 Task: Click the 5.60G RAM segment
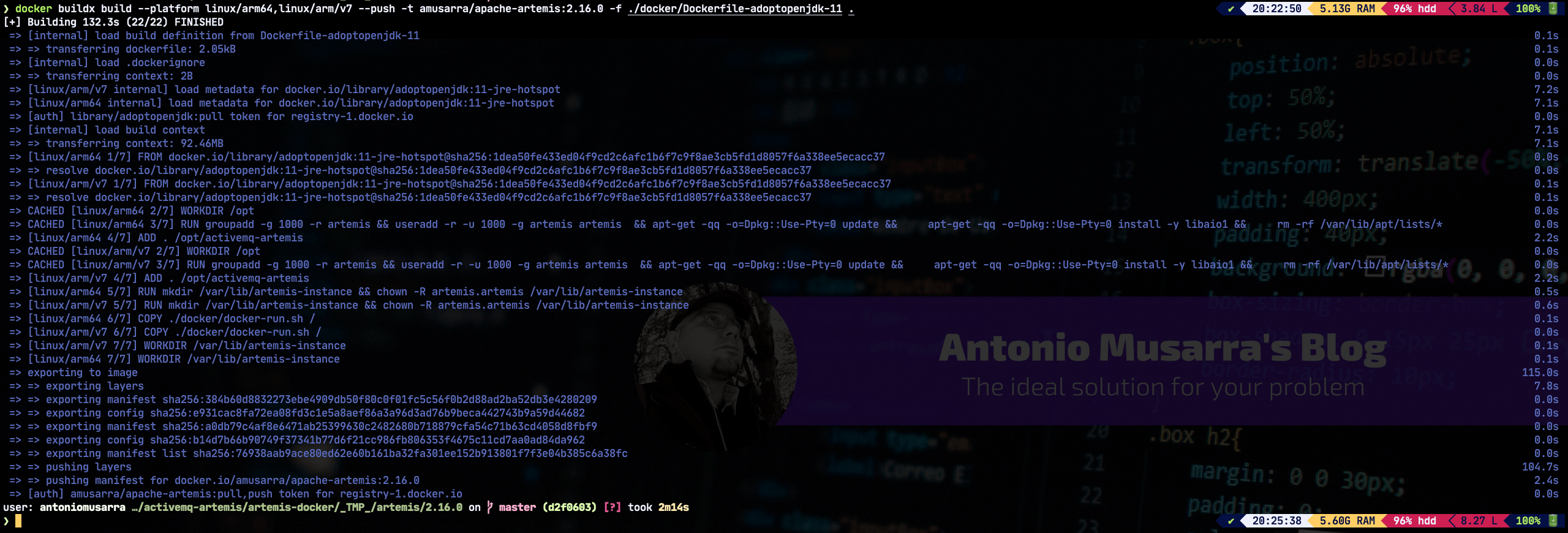click(x=1347, y=521)
